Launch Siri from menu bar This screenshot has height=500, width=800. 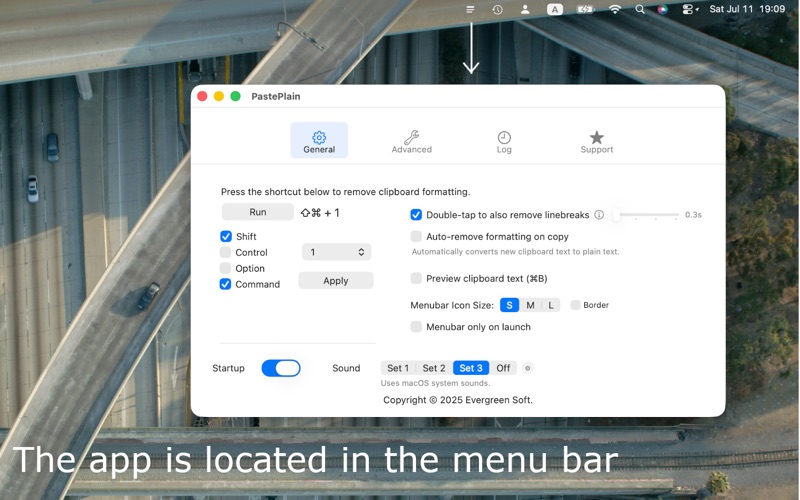point(662,9)
